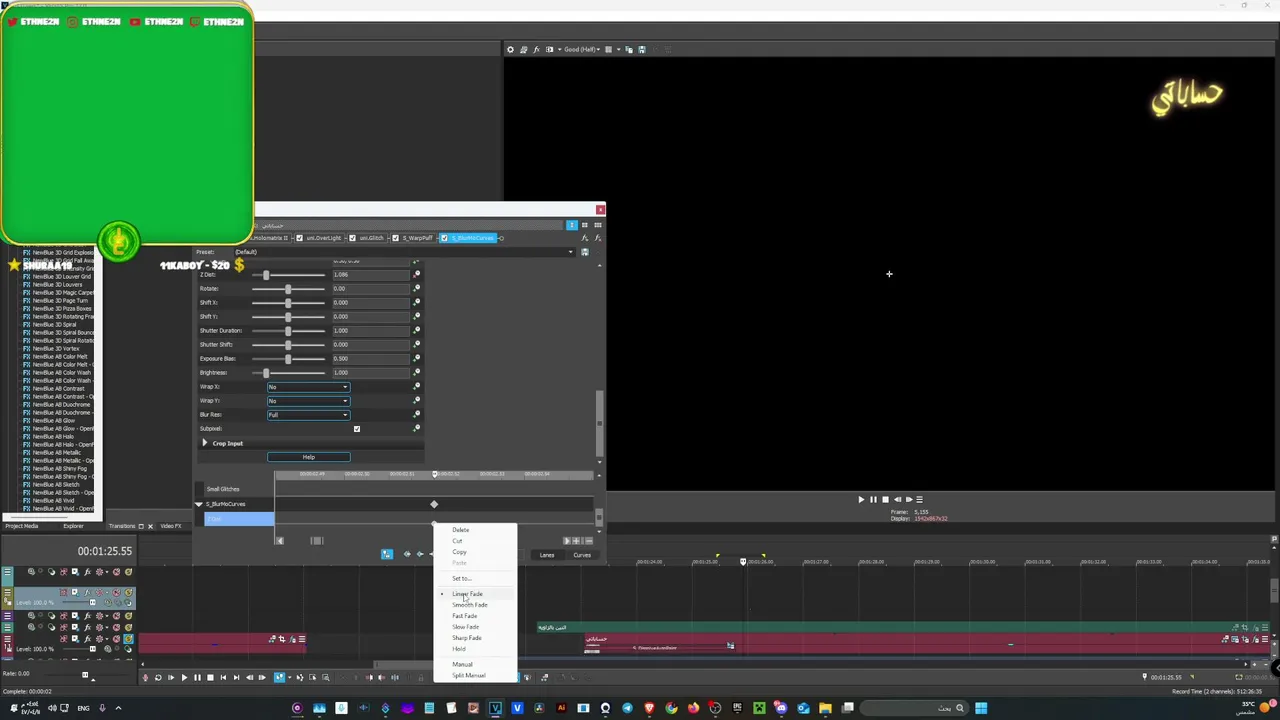Collapse S_BlurMoCurves keyframe lane group

[199, 504]
